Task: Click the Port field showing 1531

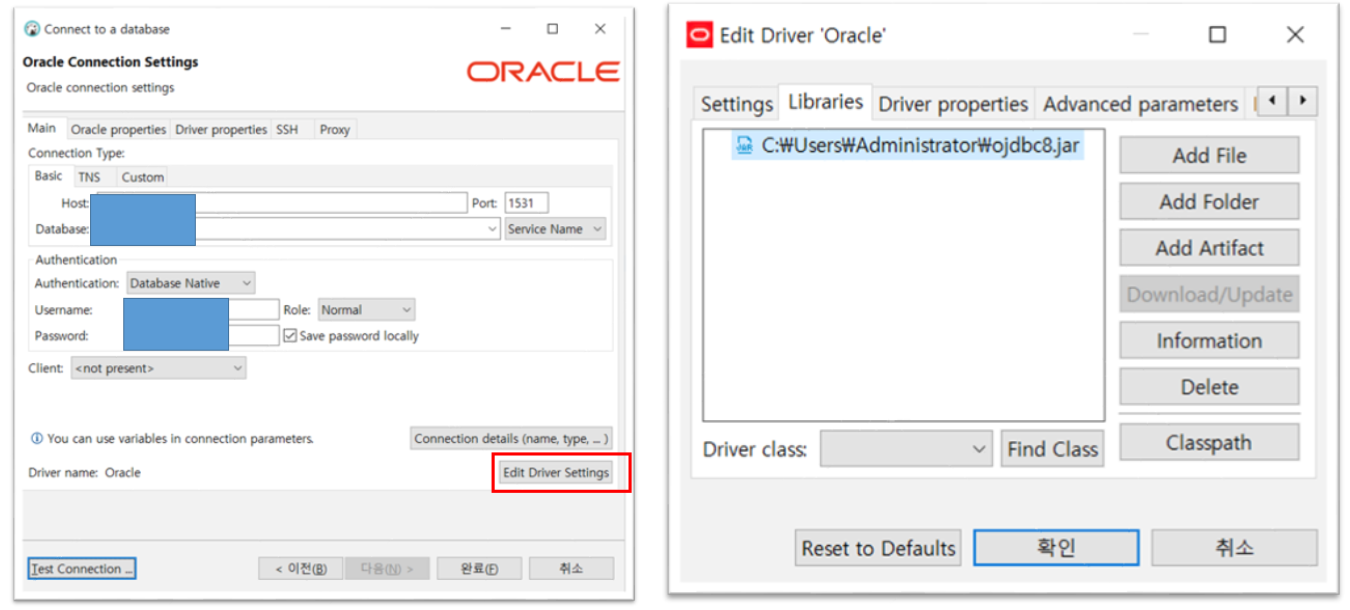Action: point(527,203)
